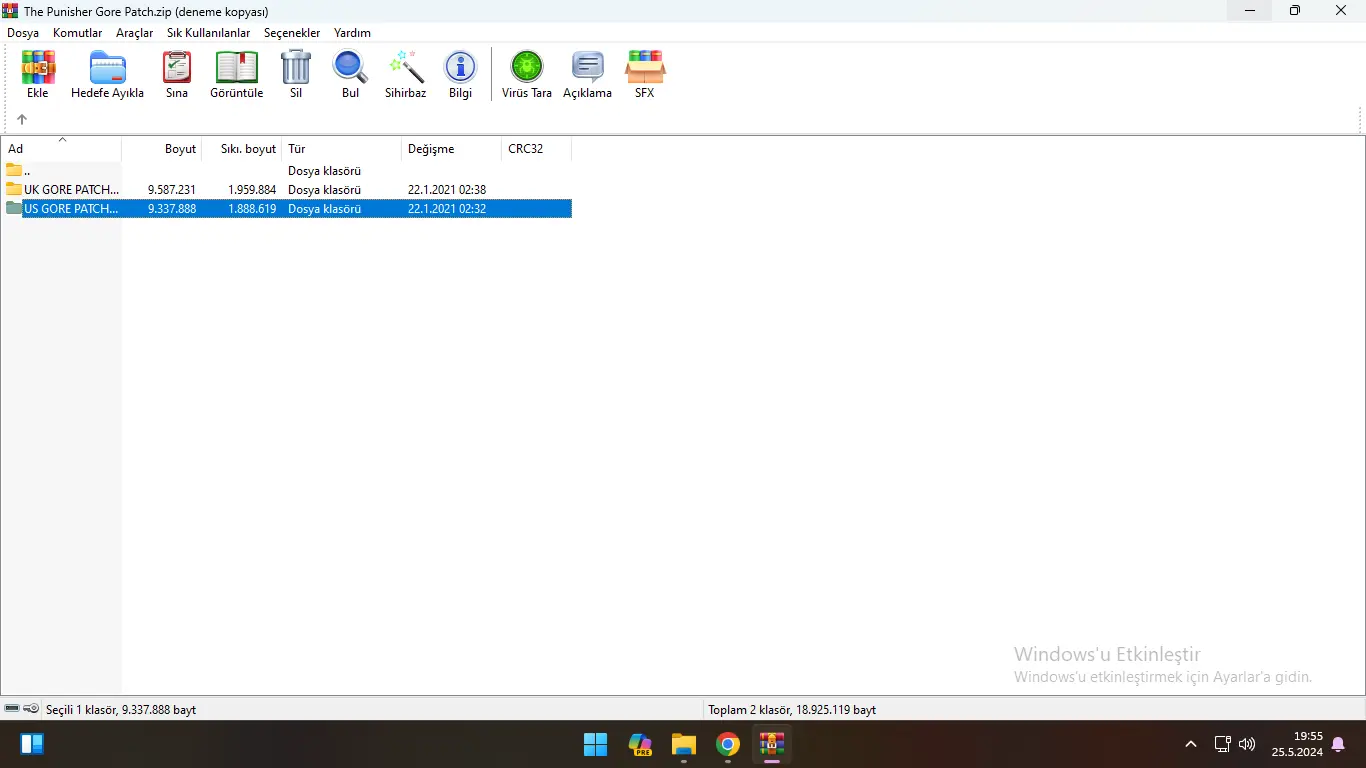The height and width of the screenshot is (768, 1366).
Task: Open the Windows Start button
Action: [595, 744]
